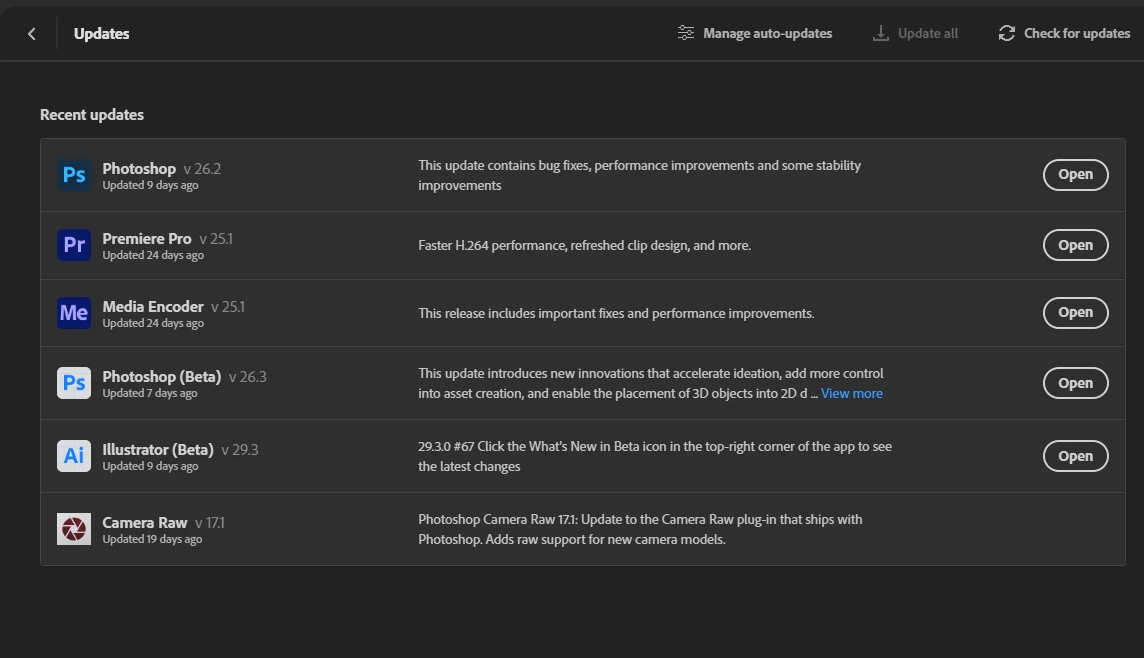This screenshot has height=658, width=1144.
Task: Launch Media Encoder with its Open button
Action: pyautogui.click(x=1075, y=312)
